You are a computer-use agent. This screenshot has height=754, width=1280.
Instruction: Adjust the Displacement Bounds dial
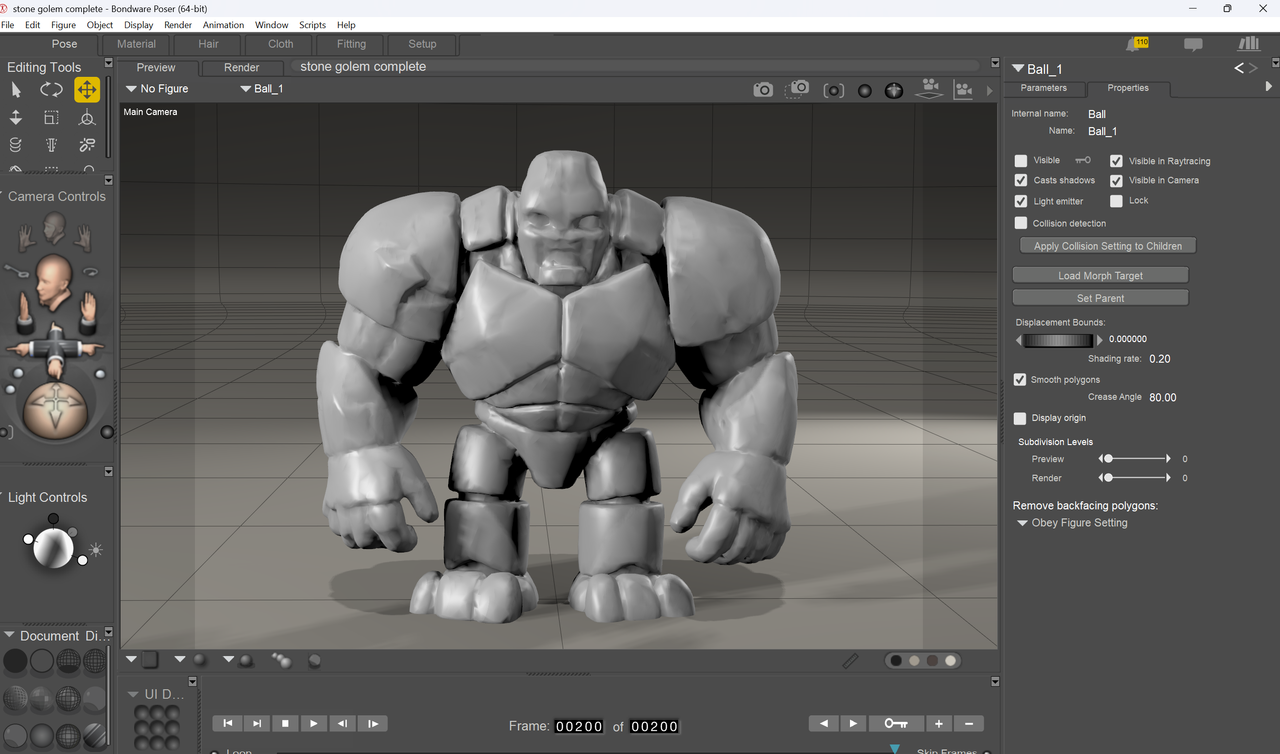[1058, 340]
